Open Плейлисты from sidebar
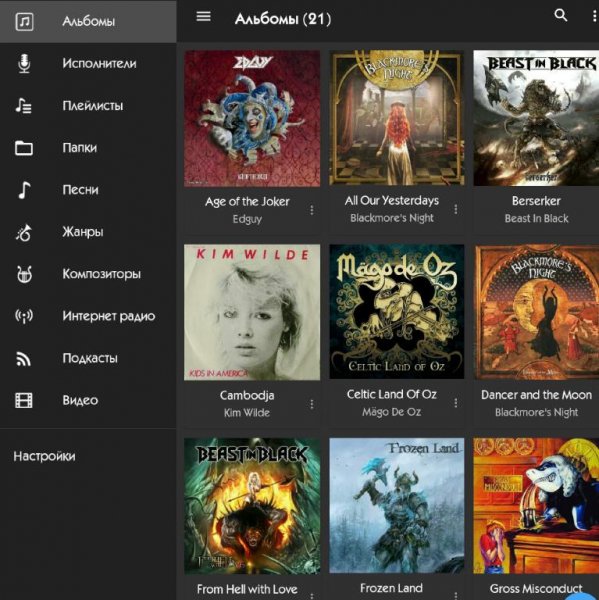This screenshot has width=599, height=600. (88, 106)
